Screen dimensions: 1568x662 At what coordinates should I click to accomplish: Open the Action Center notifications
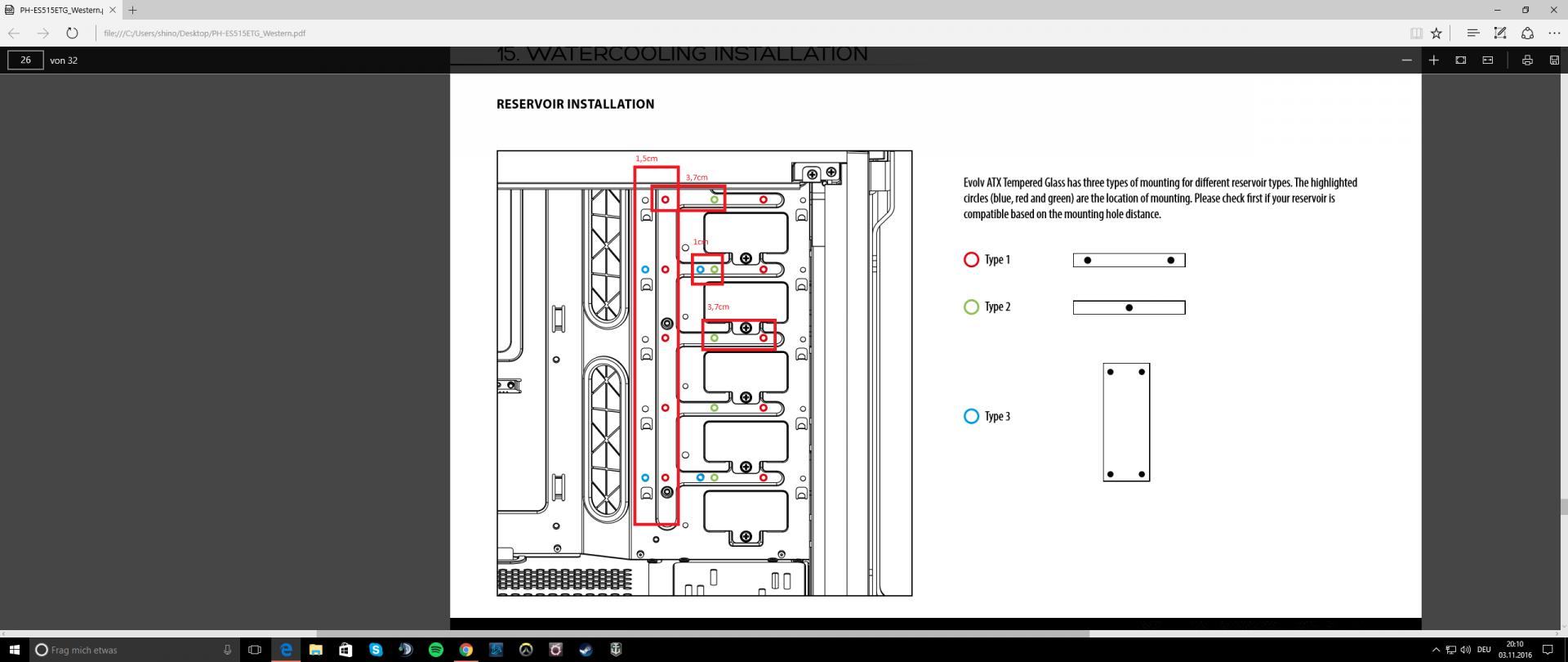[1547, 650]
